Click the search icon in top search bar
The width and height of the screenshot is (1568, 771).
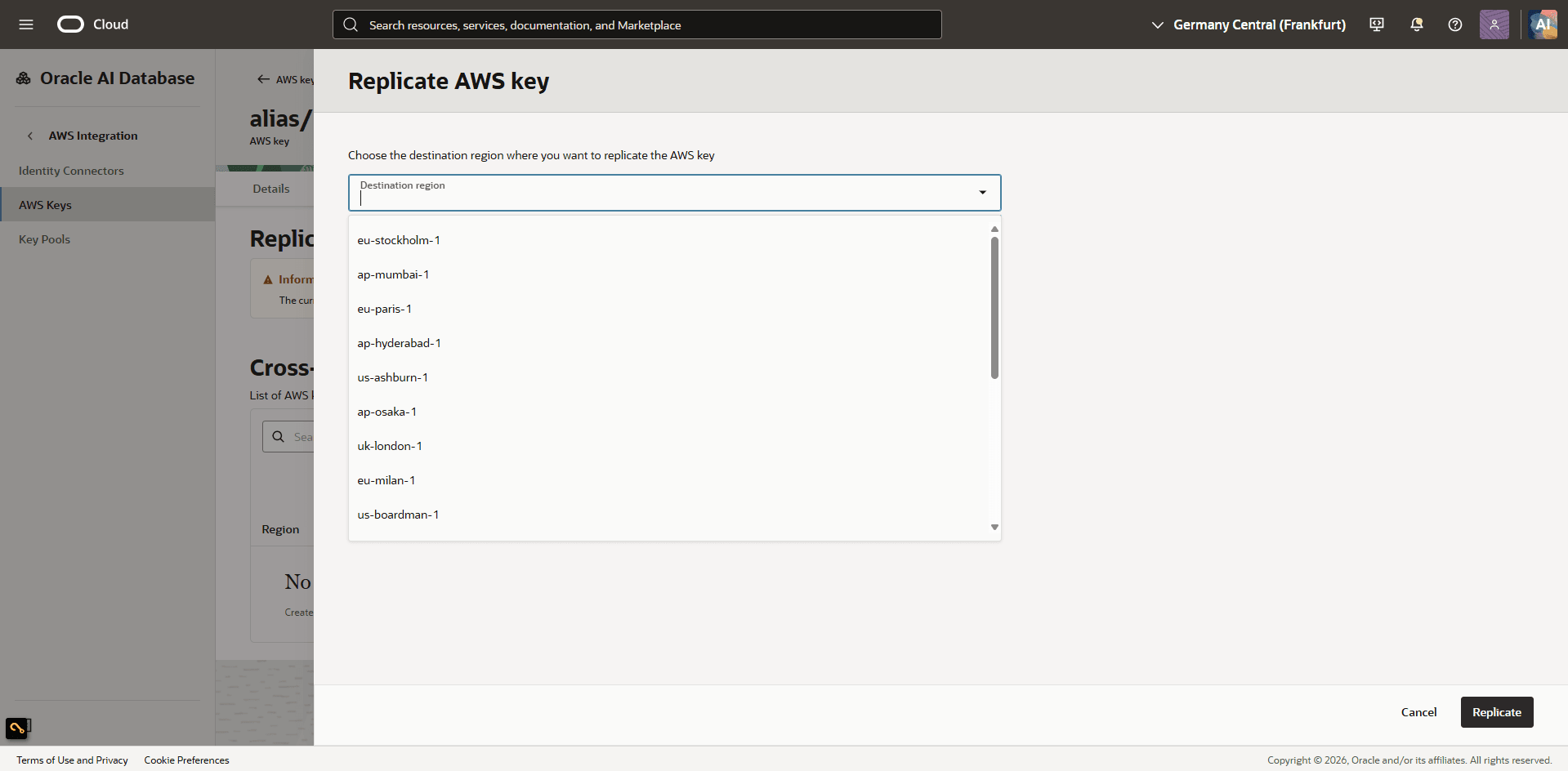[x=351, y=25]
